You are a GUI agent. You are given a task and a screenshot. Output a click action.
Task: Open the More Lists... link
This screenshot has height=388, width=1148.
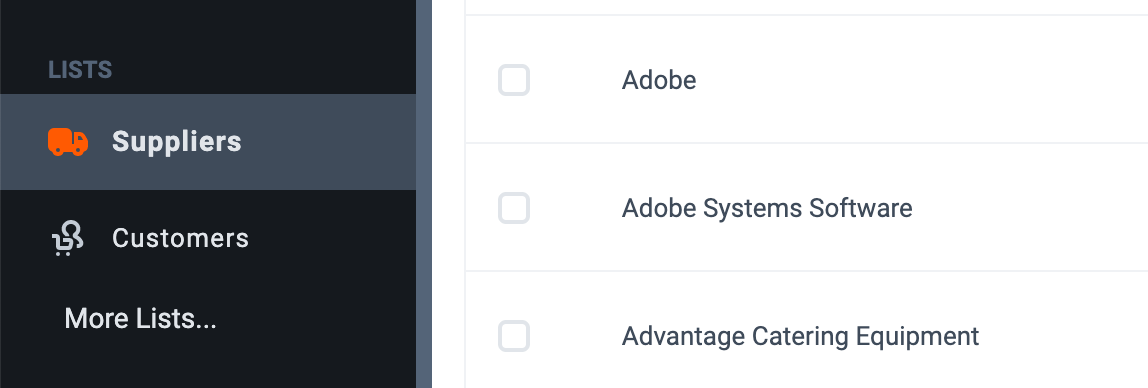(x=141, y=319)
